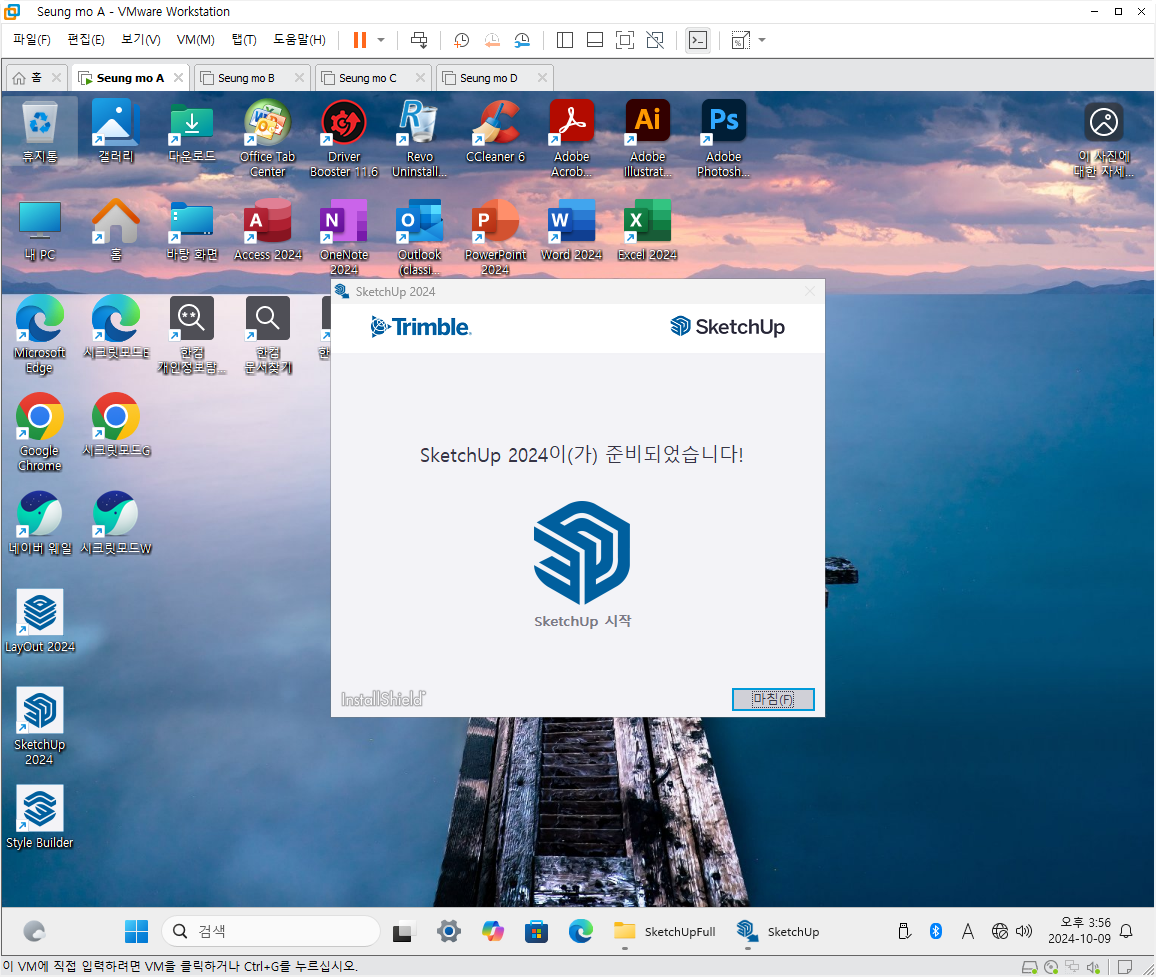Open the notification bell in the tray
Image resolution: width=1156 pixels, height=977 pixels.
point(1126,931)
